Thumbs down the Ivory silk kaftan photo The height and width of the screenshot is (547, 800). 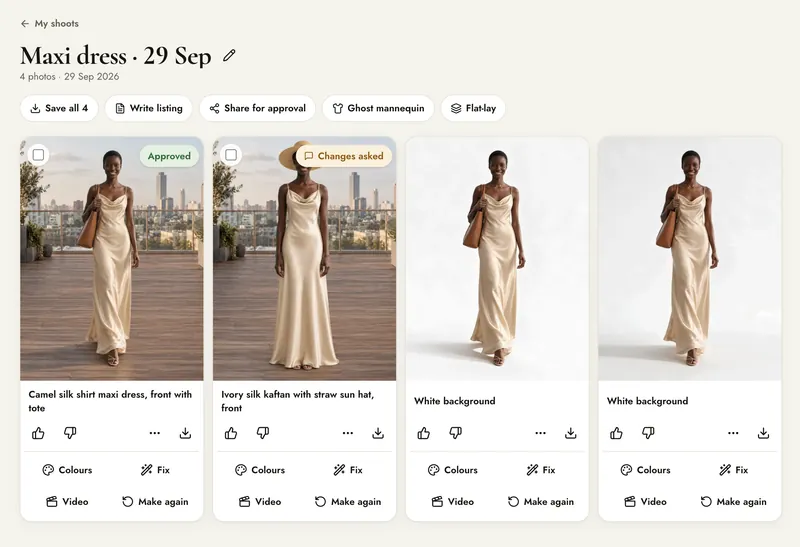[x=263, y=433]
